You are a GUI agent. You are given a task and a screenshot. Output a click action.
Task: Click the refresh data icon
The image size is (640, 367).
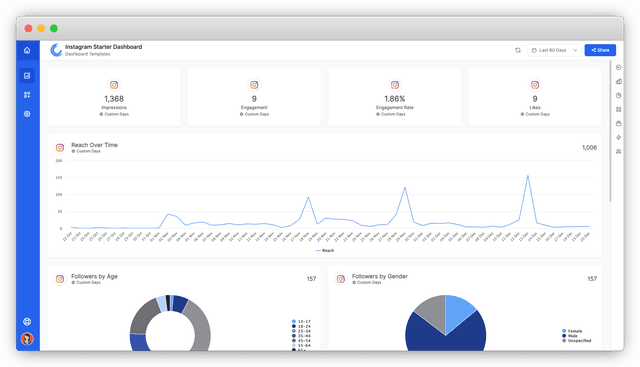click(518, 50)
